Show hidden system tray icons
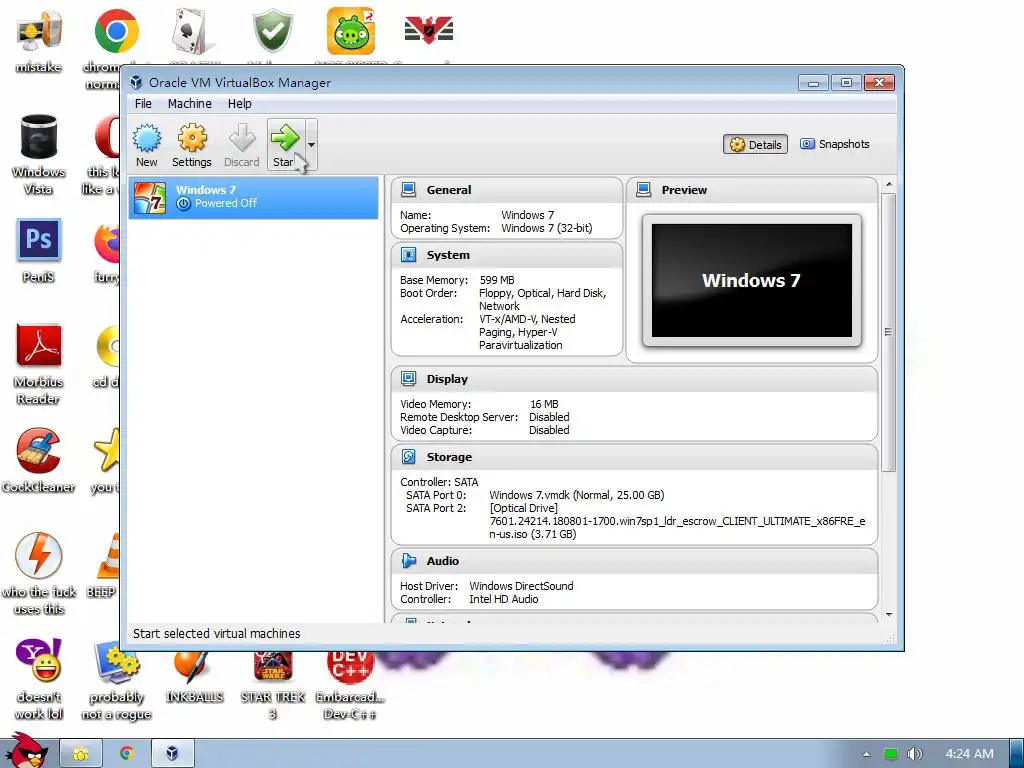Viewport: 1024px width, 768px height. (866, 754)
